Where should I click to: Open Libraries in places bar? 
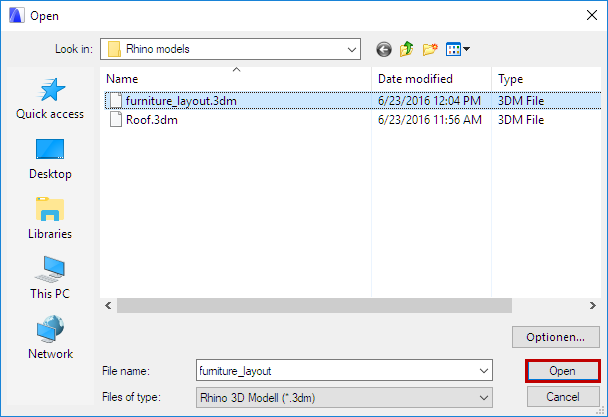(50, 219)
